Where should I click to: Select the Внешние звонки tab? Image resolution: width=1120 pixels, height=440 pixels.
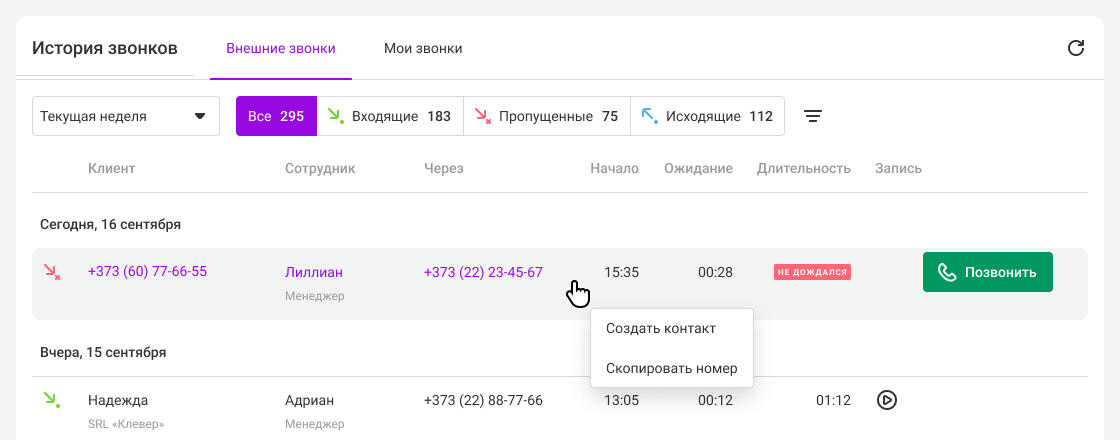pos(280,48)
